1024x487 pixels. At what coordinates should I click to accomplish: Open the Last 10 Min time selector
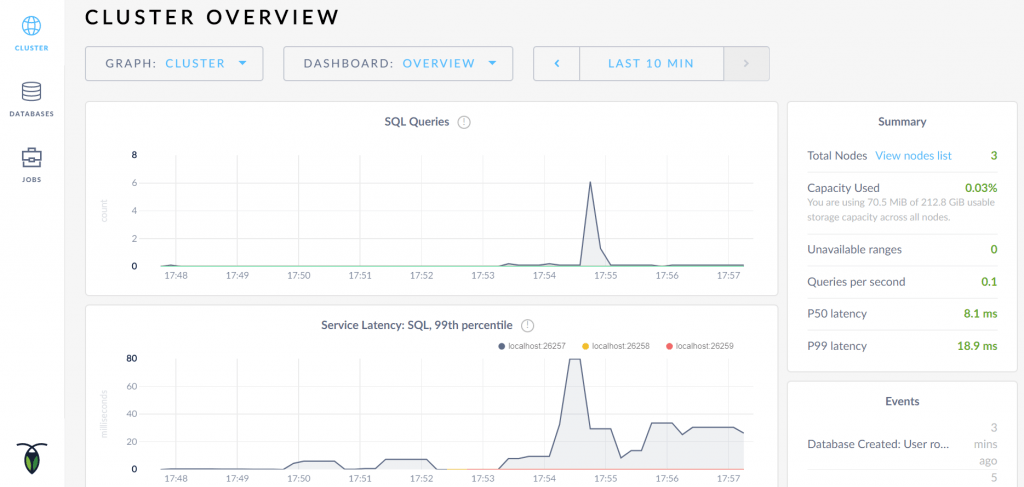(650, 63)
